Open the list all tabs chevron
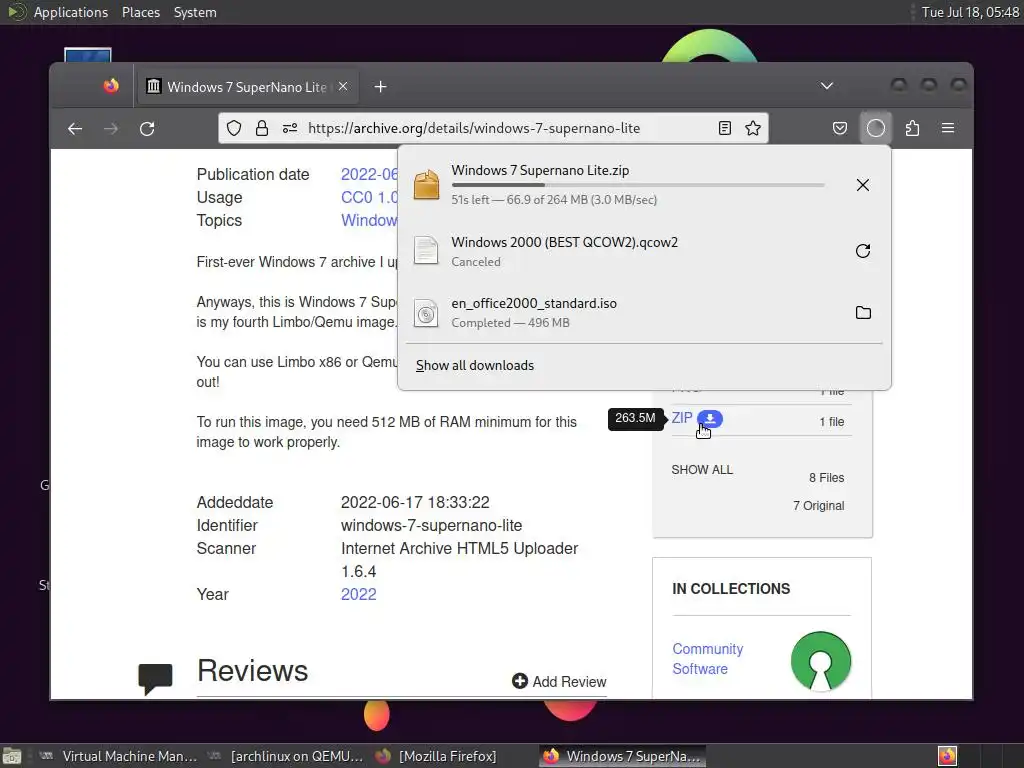 827,86
